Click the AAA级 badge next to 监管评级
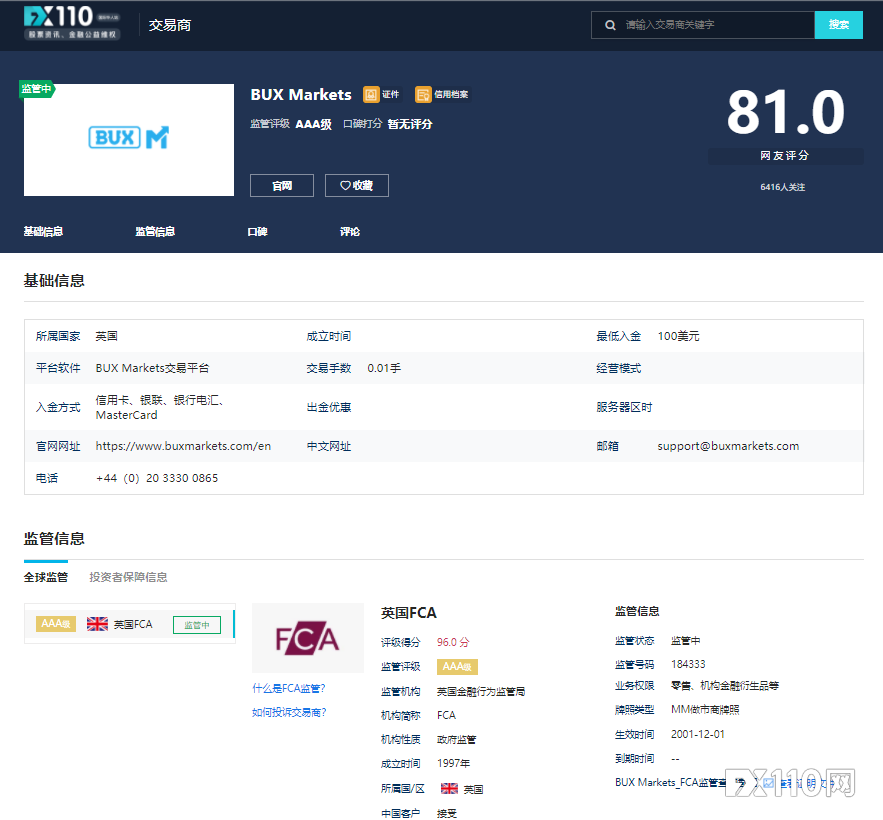883x820 pixels. tap(457, 667)
